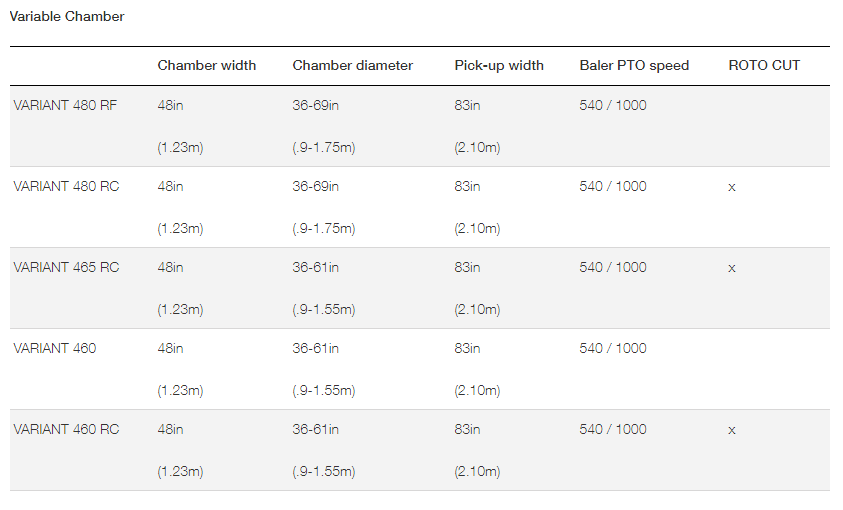Select the VARIANT 460 RC row label

click(66, 429)
